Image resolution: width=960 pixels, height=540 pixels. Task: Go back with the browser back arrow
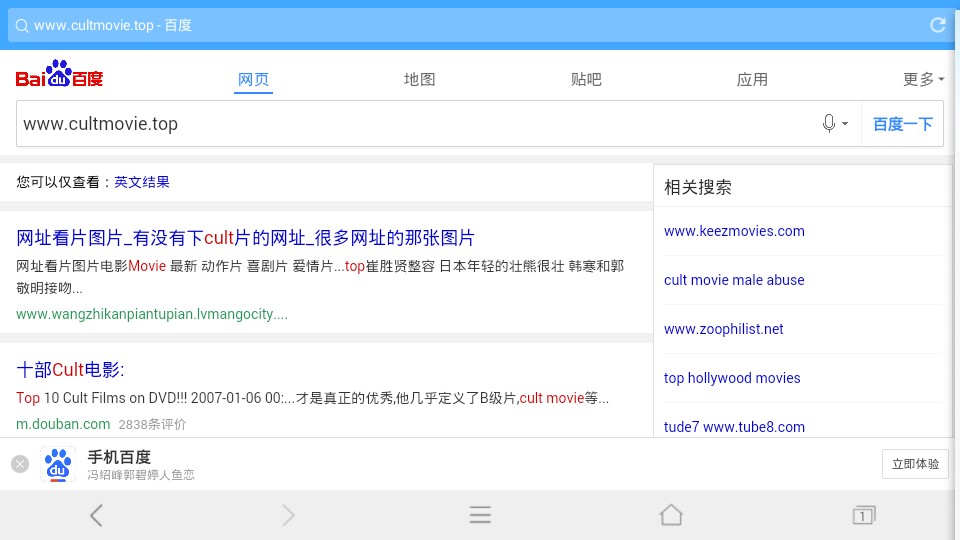(96, 515)
